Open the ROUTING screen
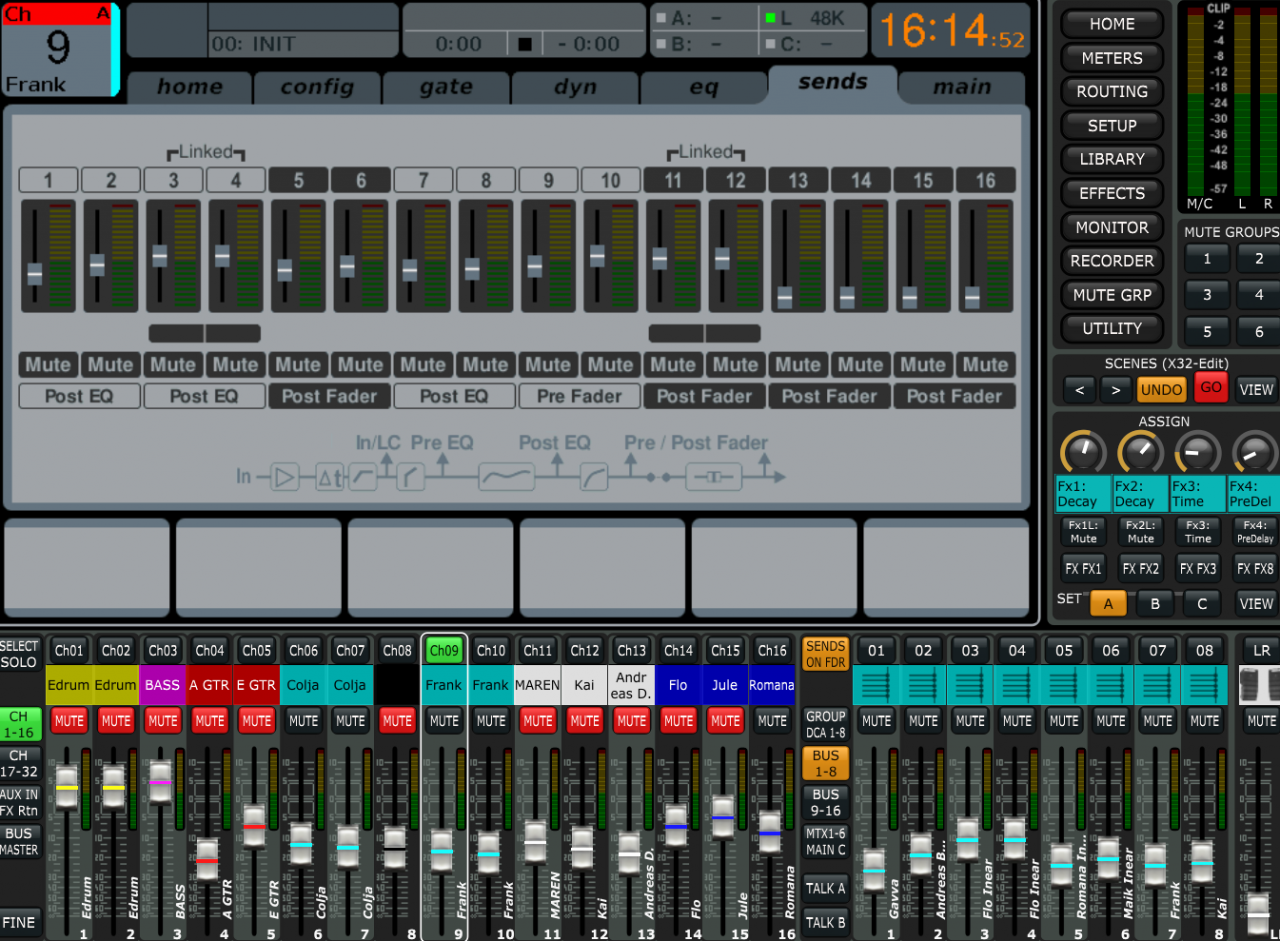This screenshot has height=941, width=1280. 1111,92
